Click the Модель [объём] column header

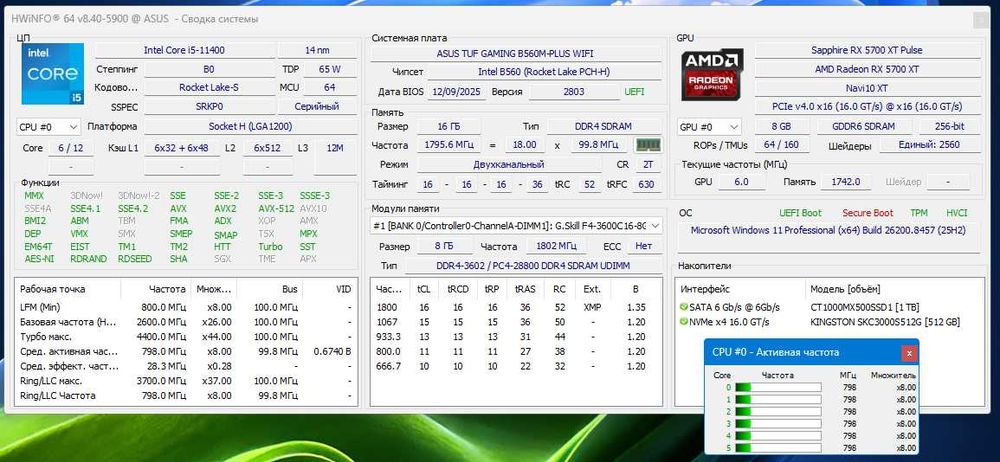(x=845, y=289)
